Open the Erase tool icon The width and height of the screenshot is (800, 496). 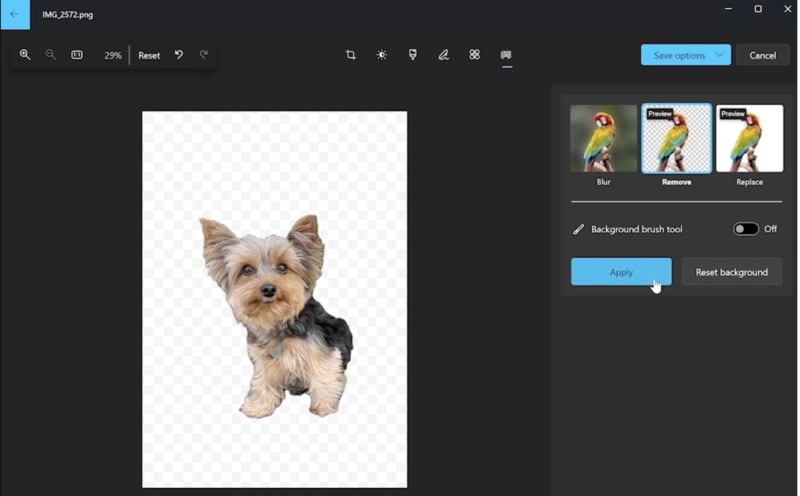point(474,55)
